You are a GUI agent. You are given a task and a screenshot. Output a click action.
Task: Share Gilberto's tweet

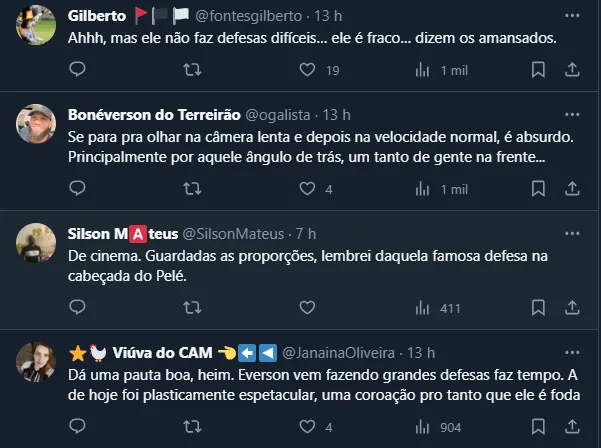[x=572, y=70]
